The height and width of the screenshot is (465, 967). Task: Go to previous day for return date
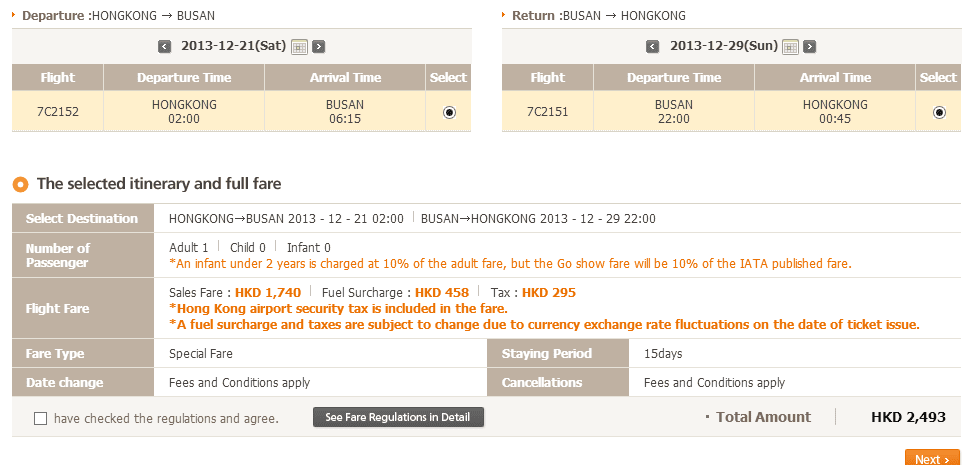(653, 46)
